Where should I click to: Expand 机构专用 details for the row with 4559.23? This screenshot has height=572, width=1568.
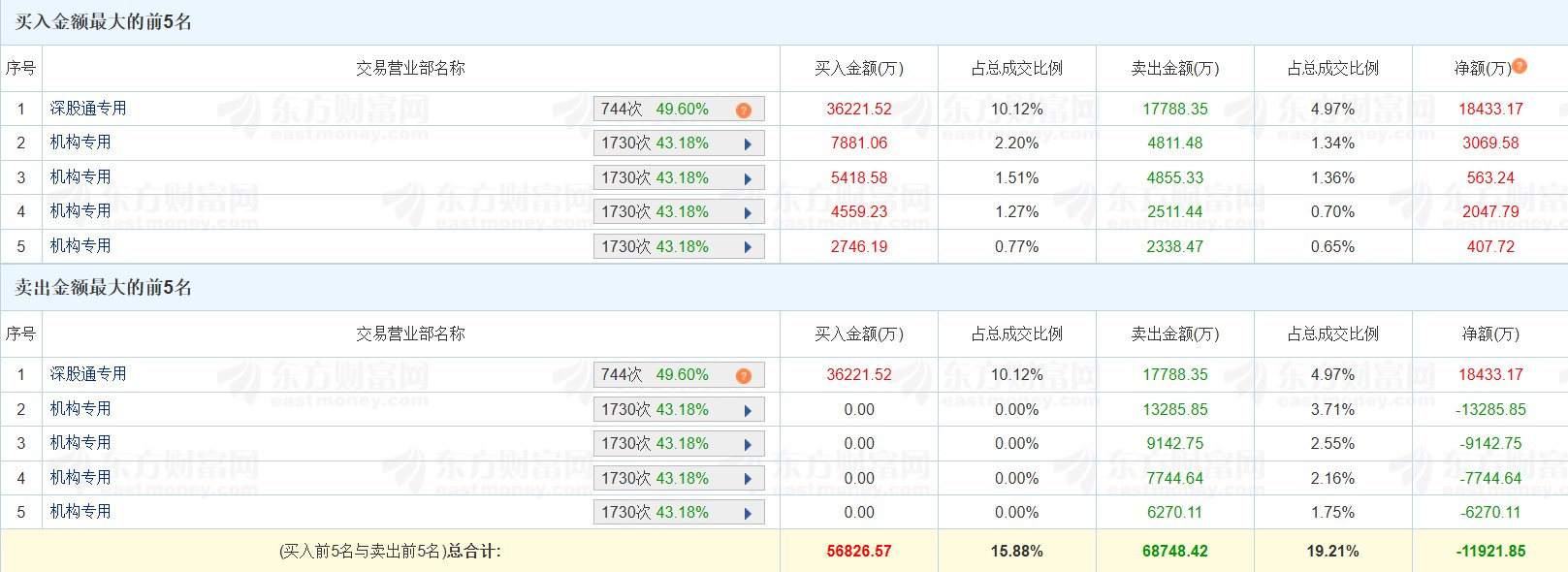[x=748, y=213]
